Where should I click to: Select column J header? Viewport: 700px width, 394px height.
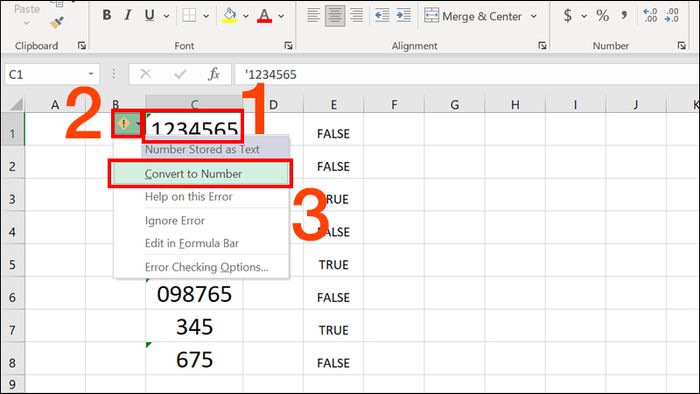click(635, 104)
